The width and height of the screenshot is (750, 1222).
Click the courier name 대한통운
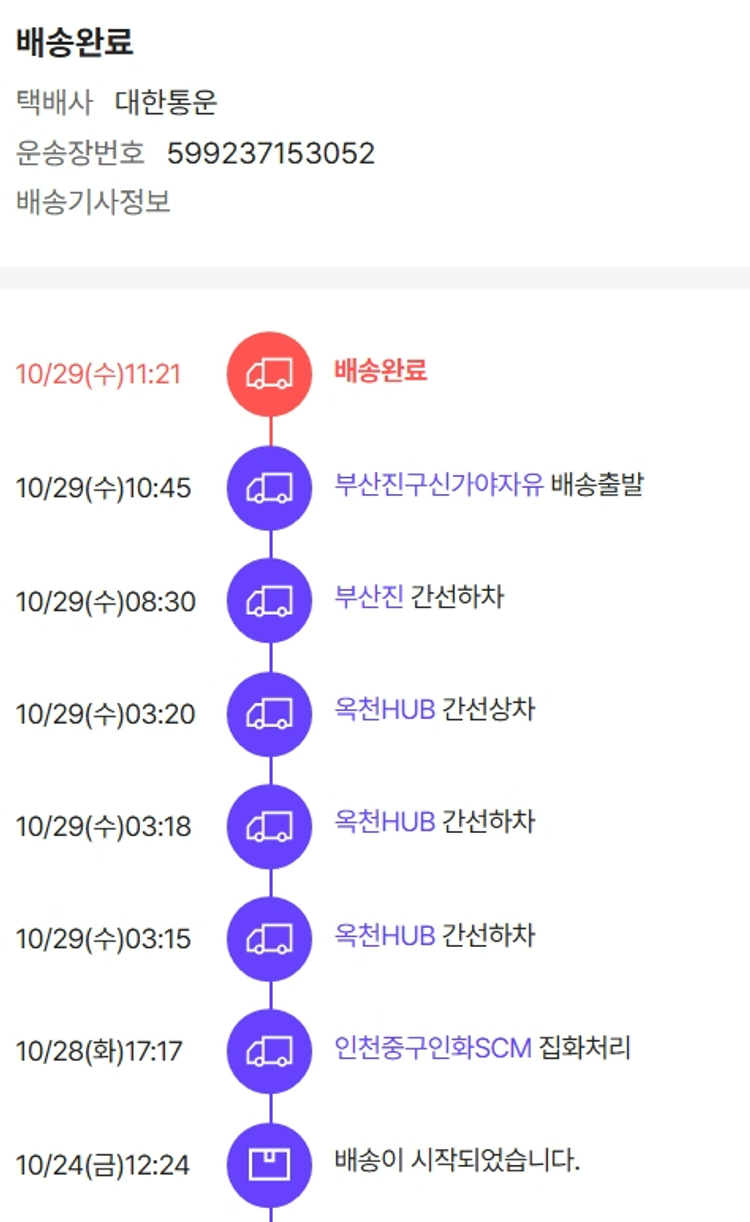[166, 102]
